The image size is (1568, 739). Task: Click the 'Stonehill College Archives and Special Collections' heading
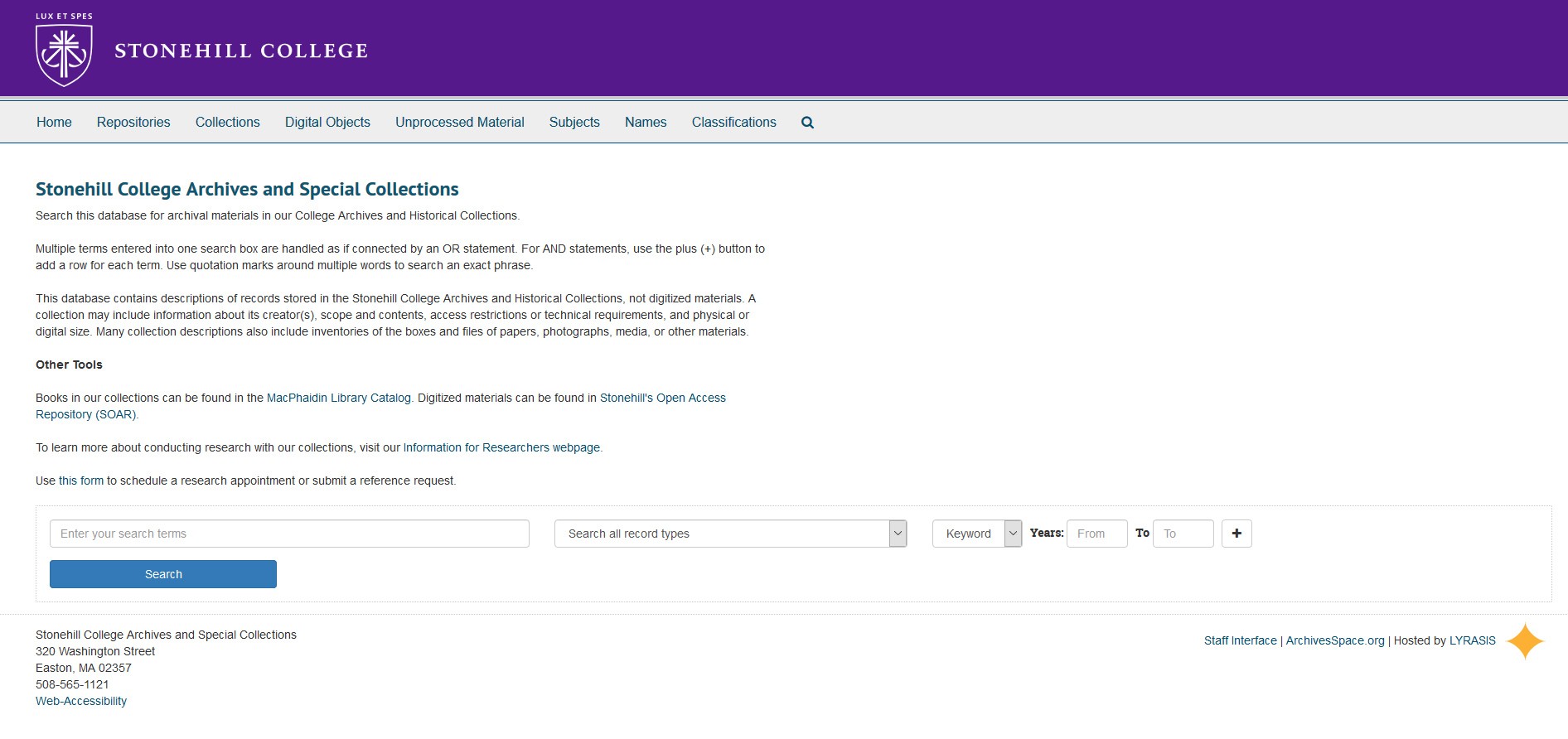(x=247, y=189)
